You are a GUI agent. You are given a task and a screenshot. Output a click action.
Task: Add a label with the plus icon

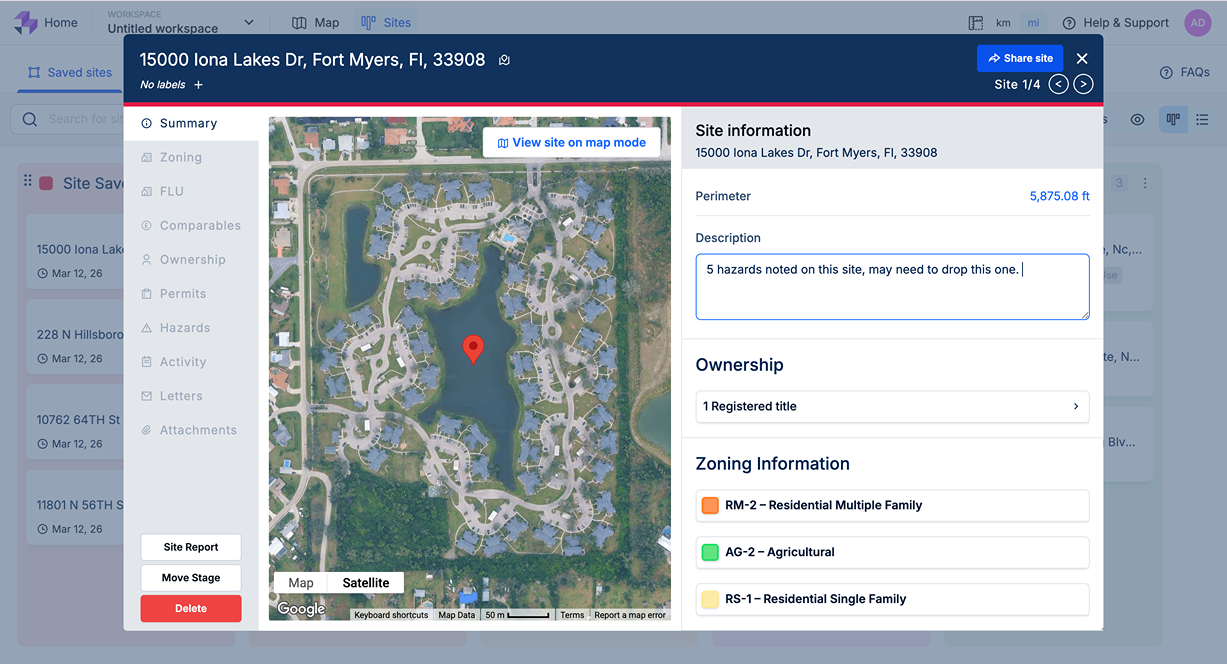(198, 85)
